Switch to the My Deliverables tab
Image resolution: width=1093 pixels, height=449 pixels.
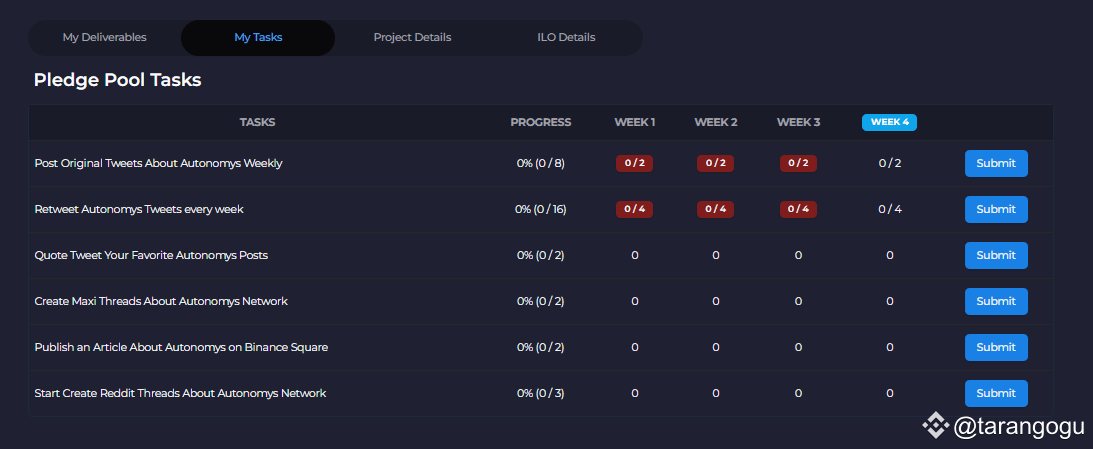coord(105,38)
